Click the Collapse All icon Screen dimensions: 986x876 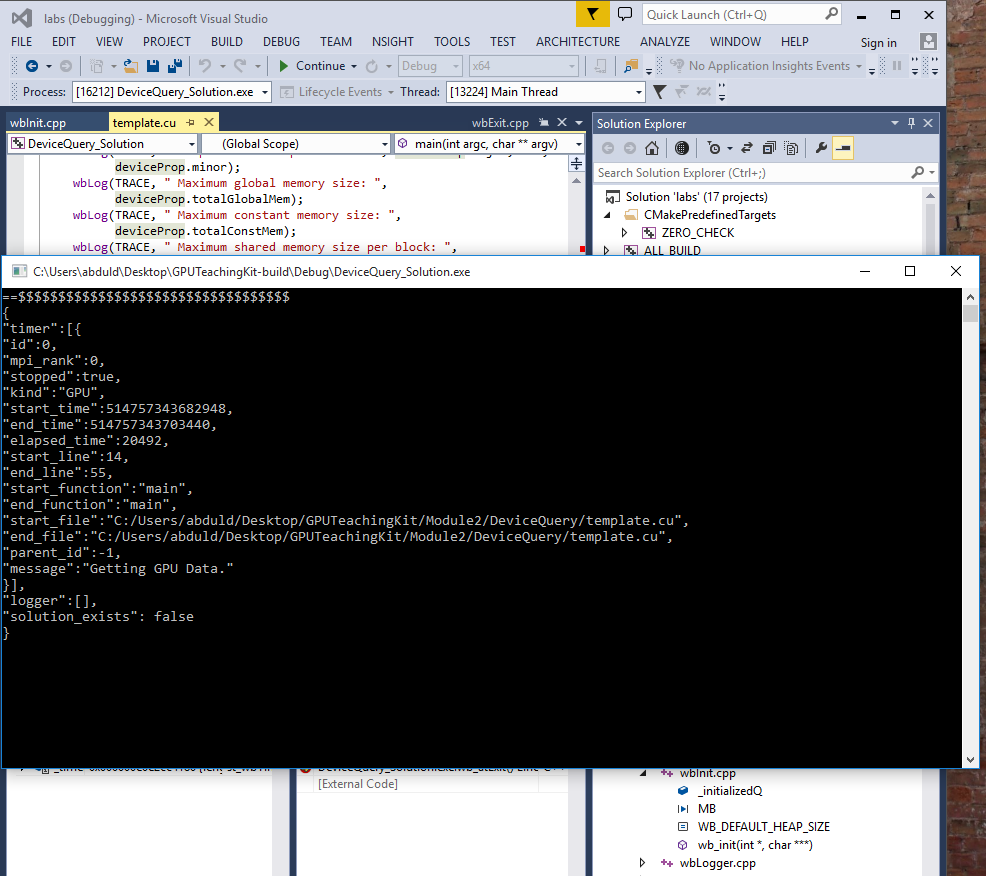click(x=768, y=148)
